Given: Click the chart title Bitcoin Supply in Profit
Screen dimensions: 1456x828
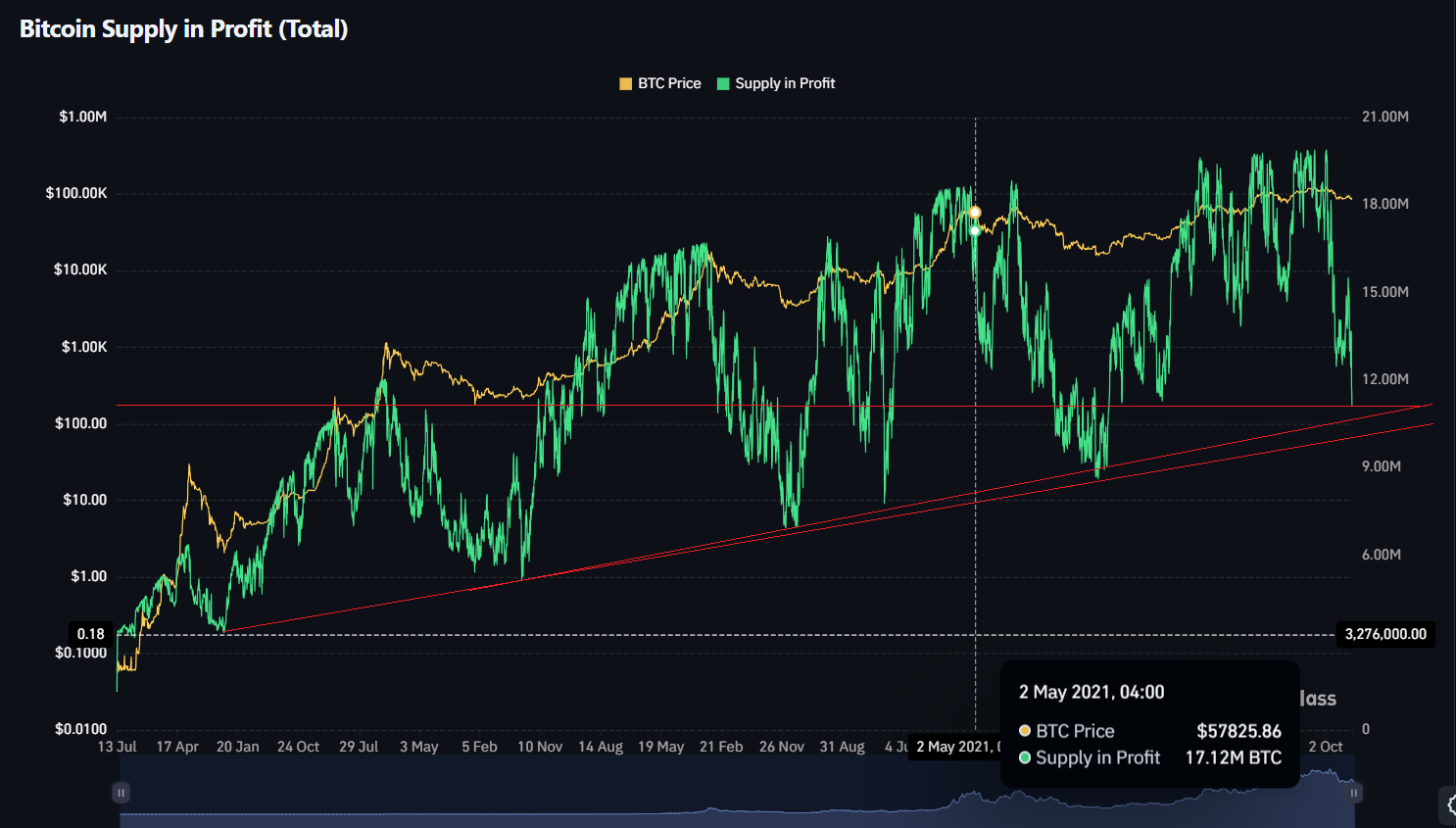Looking at the screenshot, I should click(x=184, y=29).
